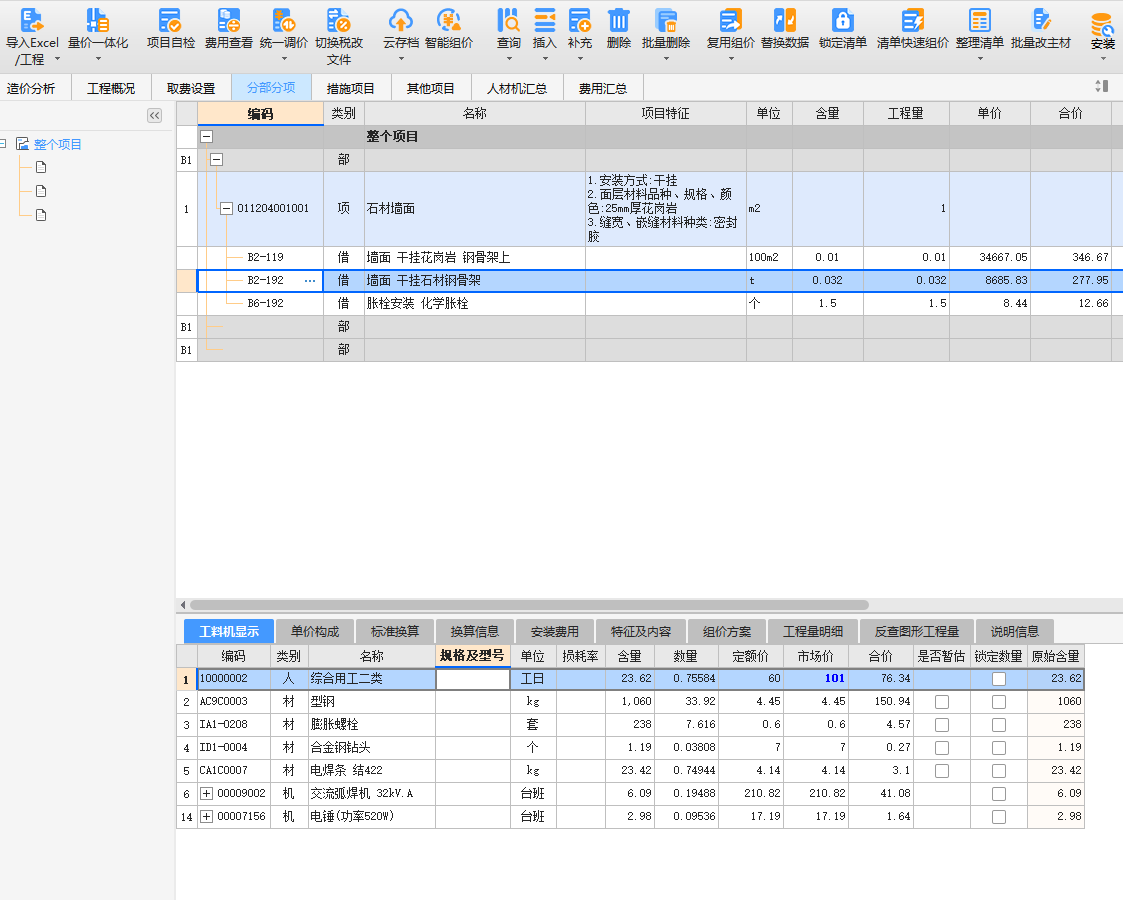Click the column settings icon at tab bar right
Screen dimensions: 1123x900
pyautogui.click(x=1102, y=87)
